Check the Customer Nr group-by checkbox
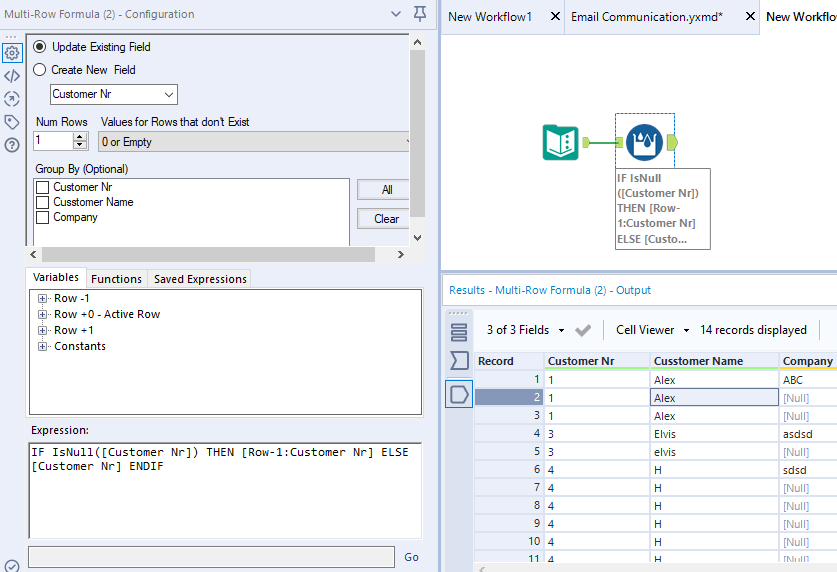The width and height of the screenshot is (837, 572). pos(42,187)
